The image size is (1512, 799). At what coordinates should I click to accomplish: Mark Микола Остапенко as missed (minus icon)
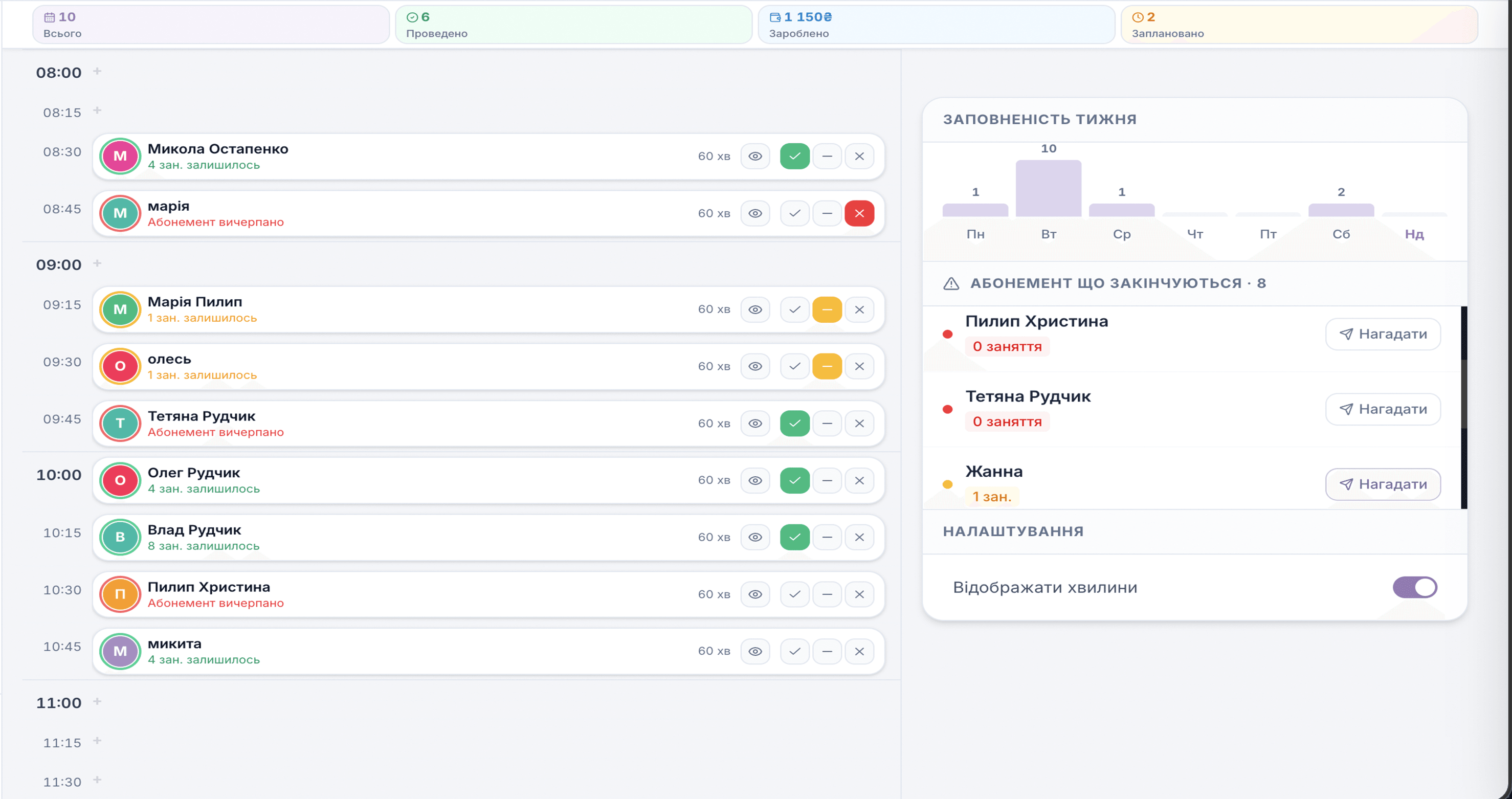point(827,156)
